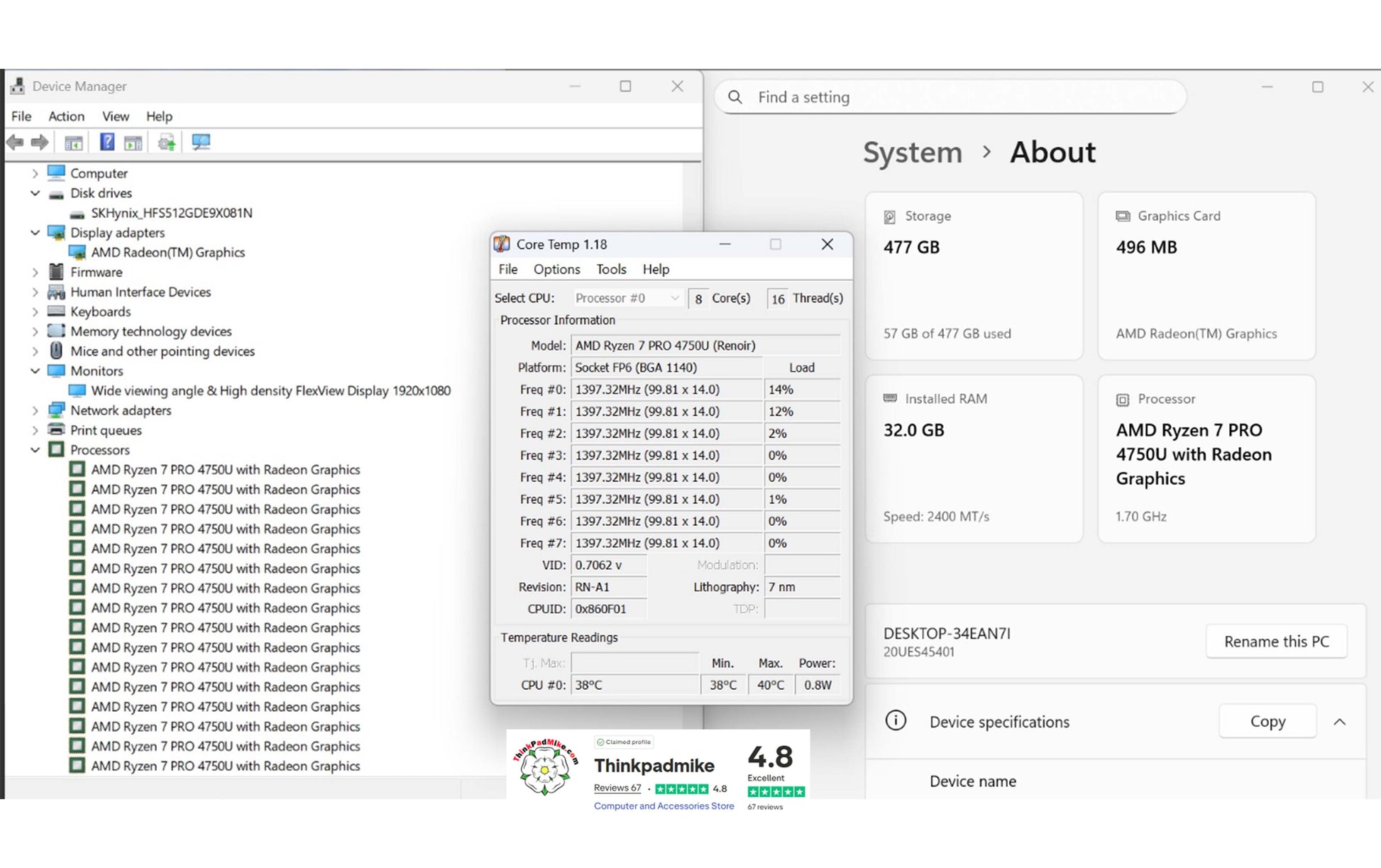The height and width of the screenshot is (868, 1381).
Task: Open the Action menu in Device Manager
Action: pos(66,116)
